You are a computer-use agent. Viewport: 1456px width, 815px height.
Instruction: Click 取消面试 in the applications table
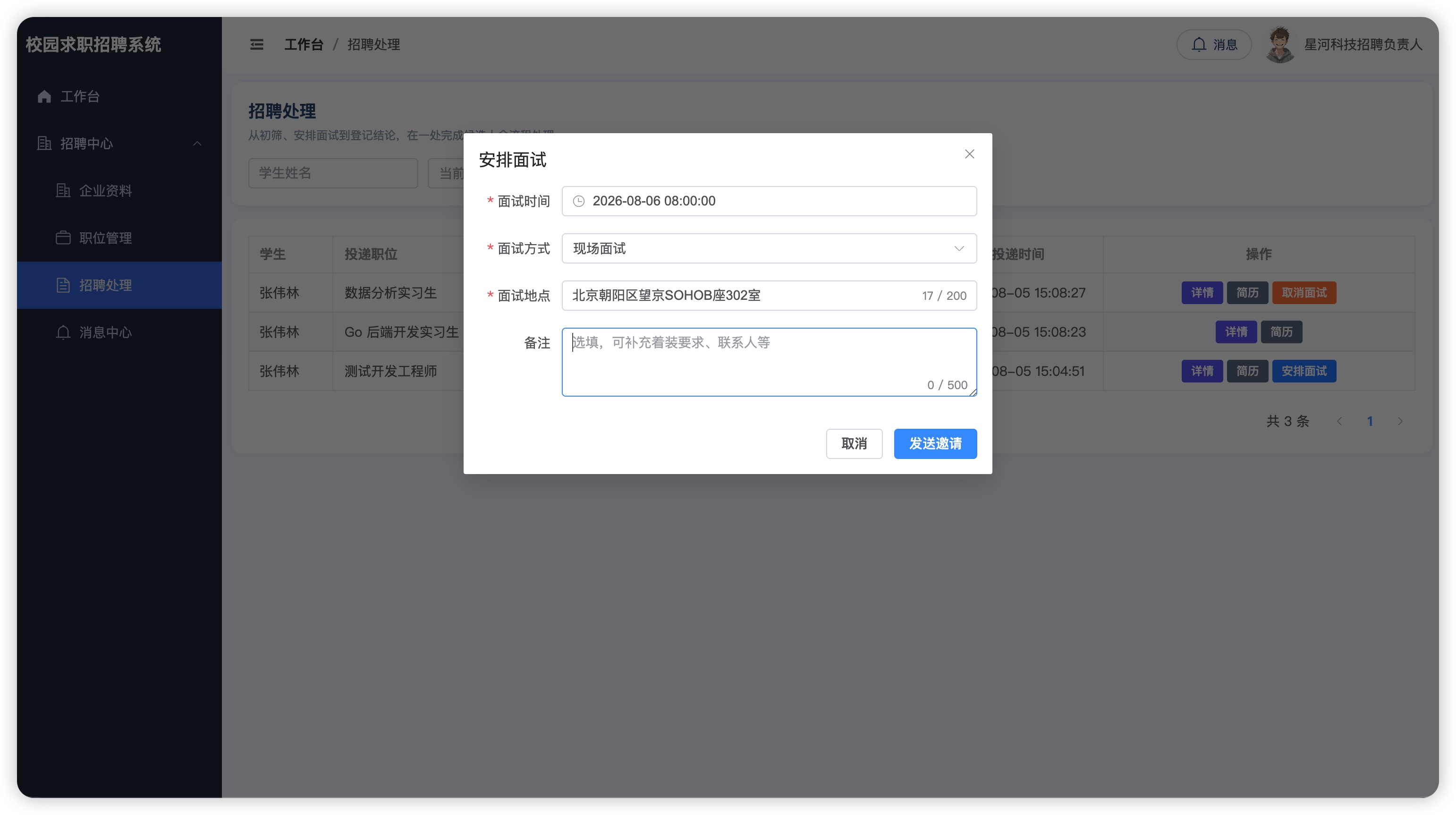1304,293
